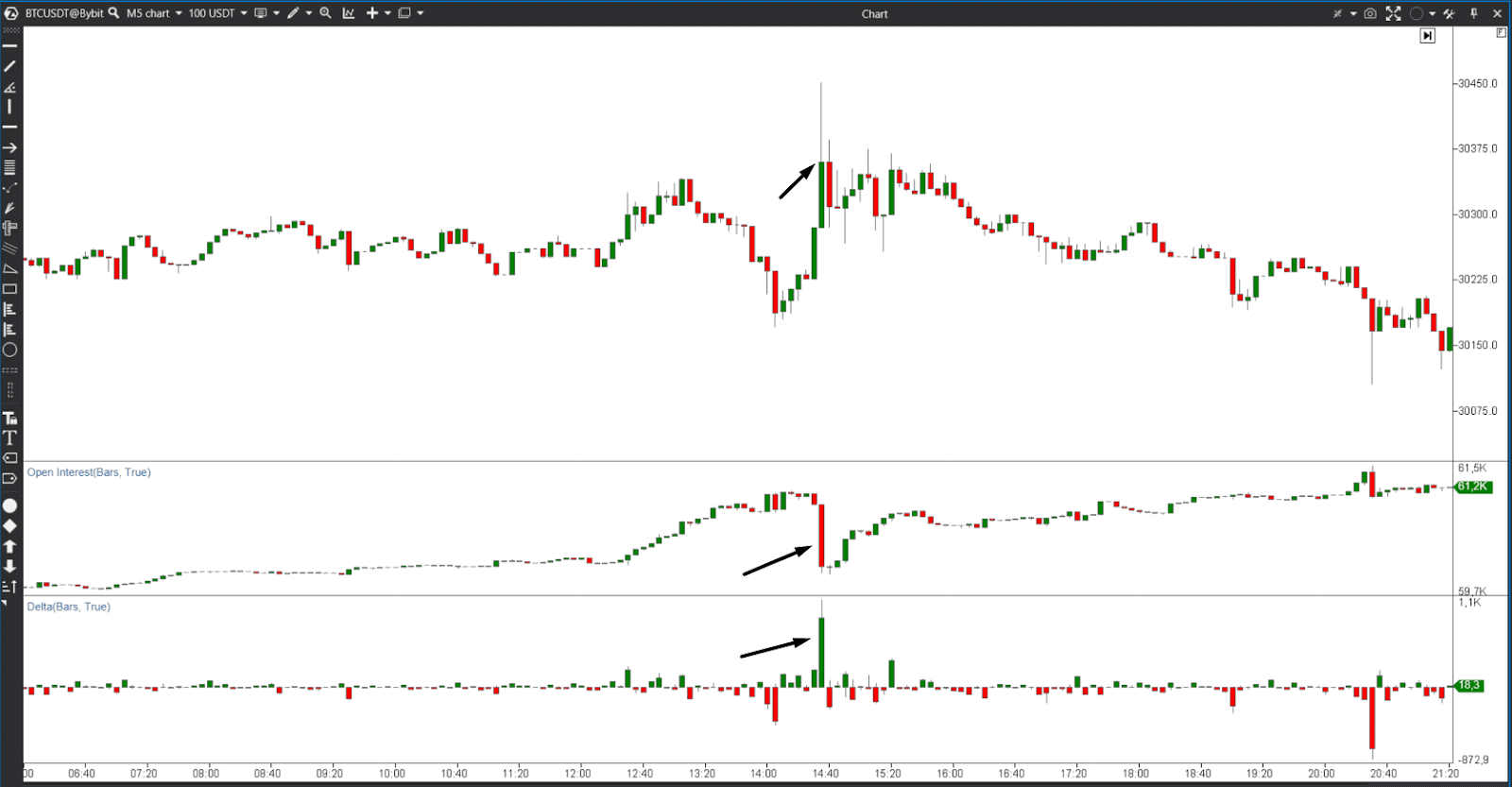Select the filled text label tool
Image resolution: width=1512 pixels, height=787 pixels.
tap(9, 418)
